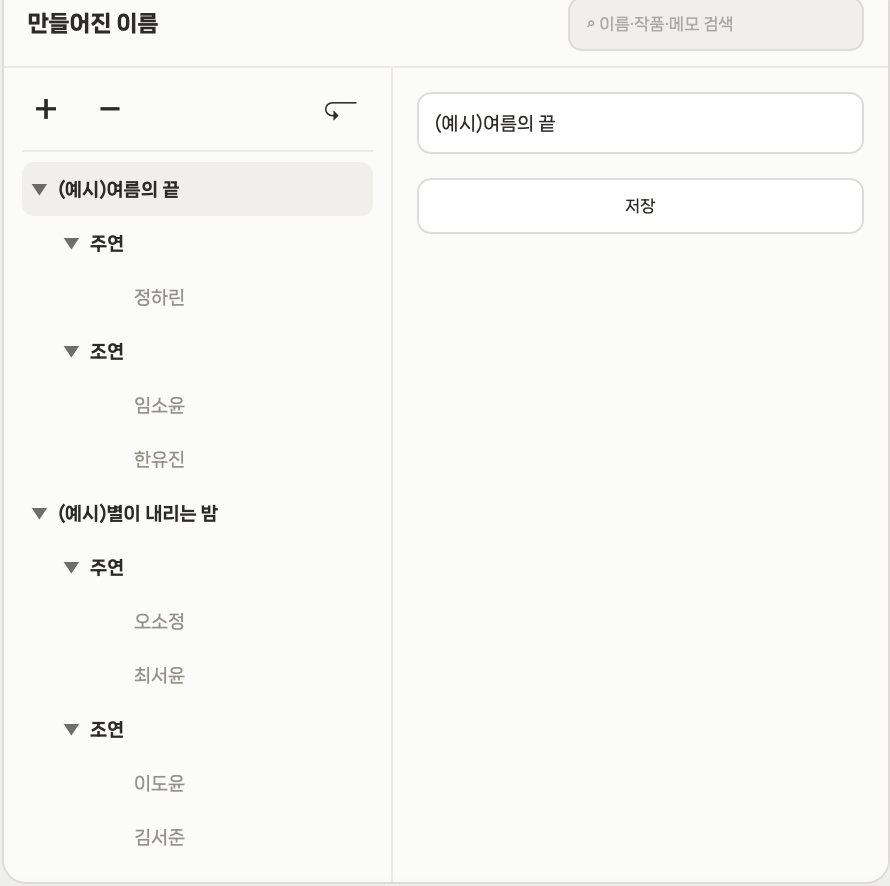Viewport: 890px width, 886px height.
Task: Collapse 주연 under (예시)여름의 끝
Action: point(71,243)
